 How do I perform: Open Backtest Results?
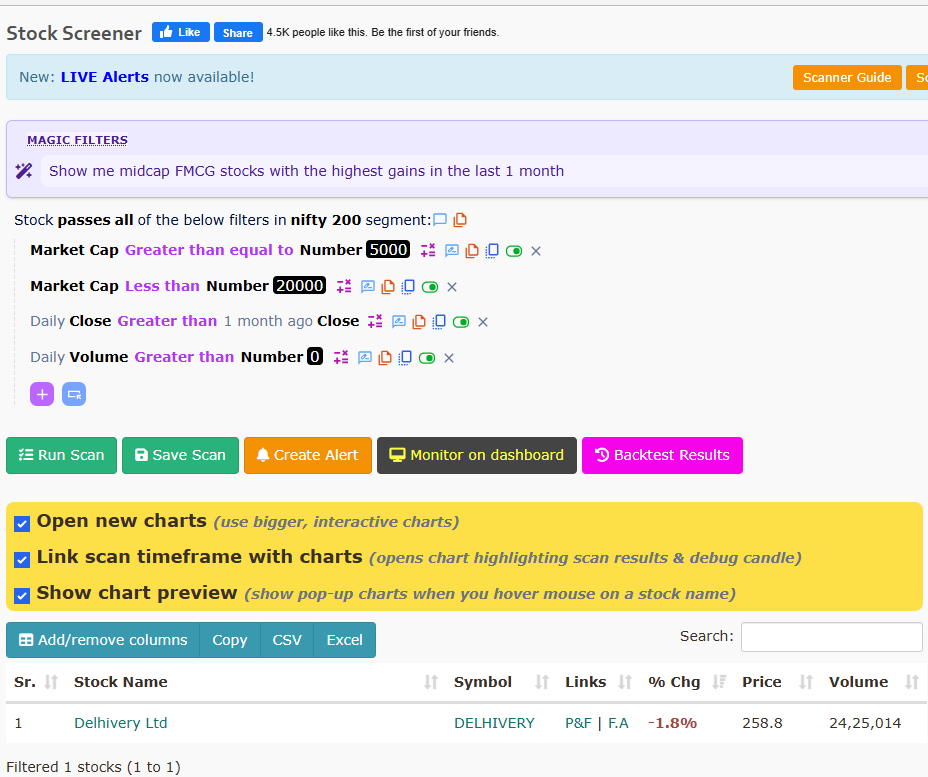click(x=662, y=455)
